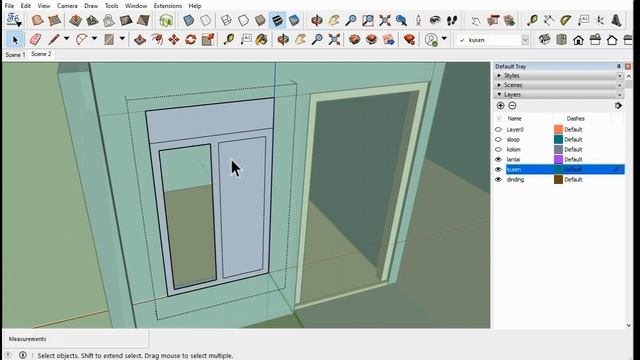Screen dimensions: 640x360
Task: Open the Extensions menu
Action: click(167, 6)
